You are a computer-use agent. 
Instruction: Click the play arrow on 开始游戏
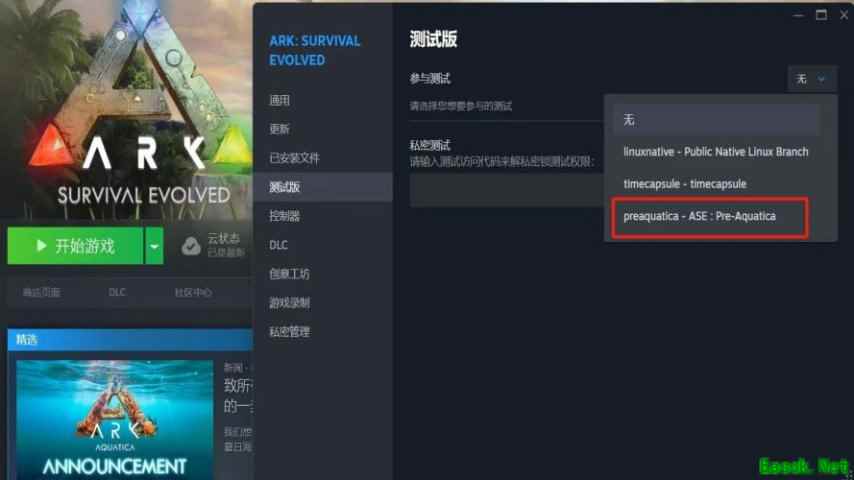(41, 246)
